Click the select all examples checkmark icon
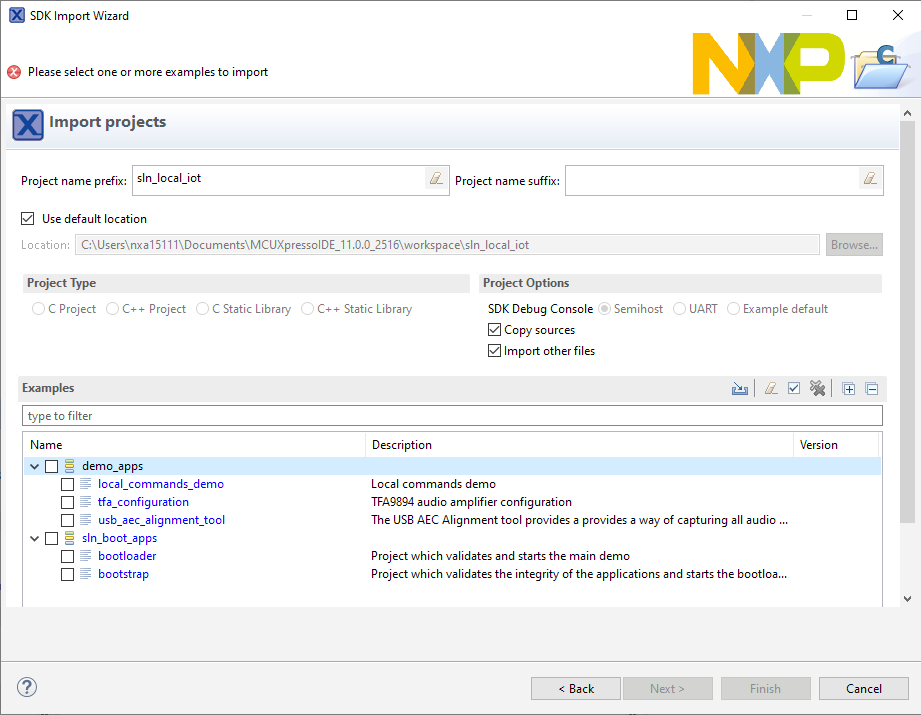Screen dimensions: 921x715 (794, 389)
